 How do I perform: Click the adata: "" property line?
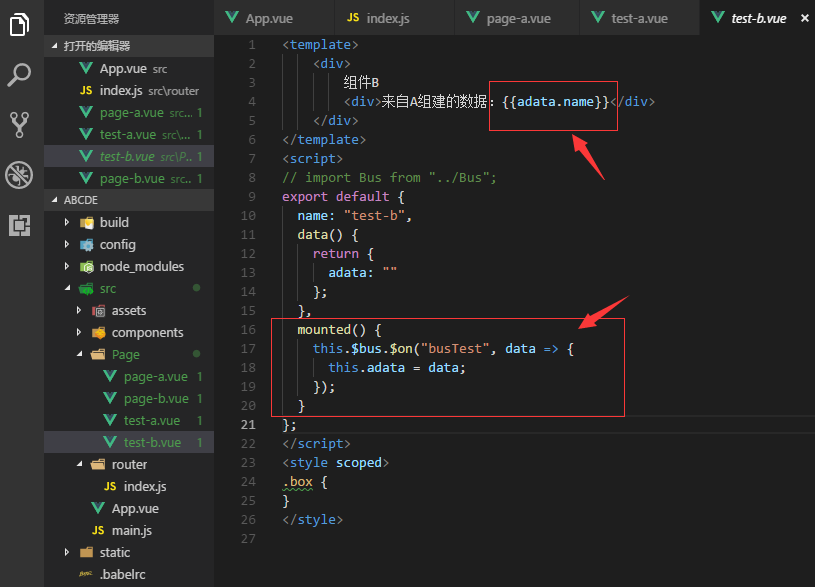362,272
